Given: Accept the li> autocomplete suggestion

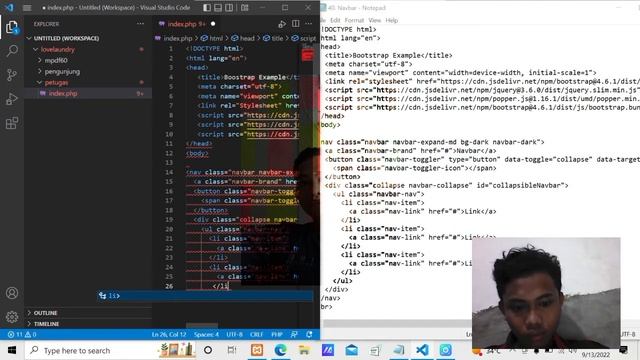Looking at the screenshot, I should coord(205,296).
